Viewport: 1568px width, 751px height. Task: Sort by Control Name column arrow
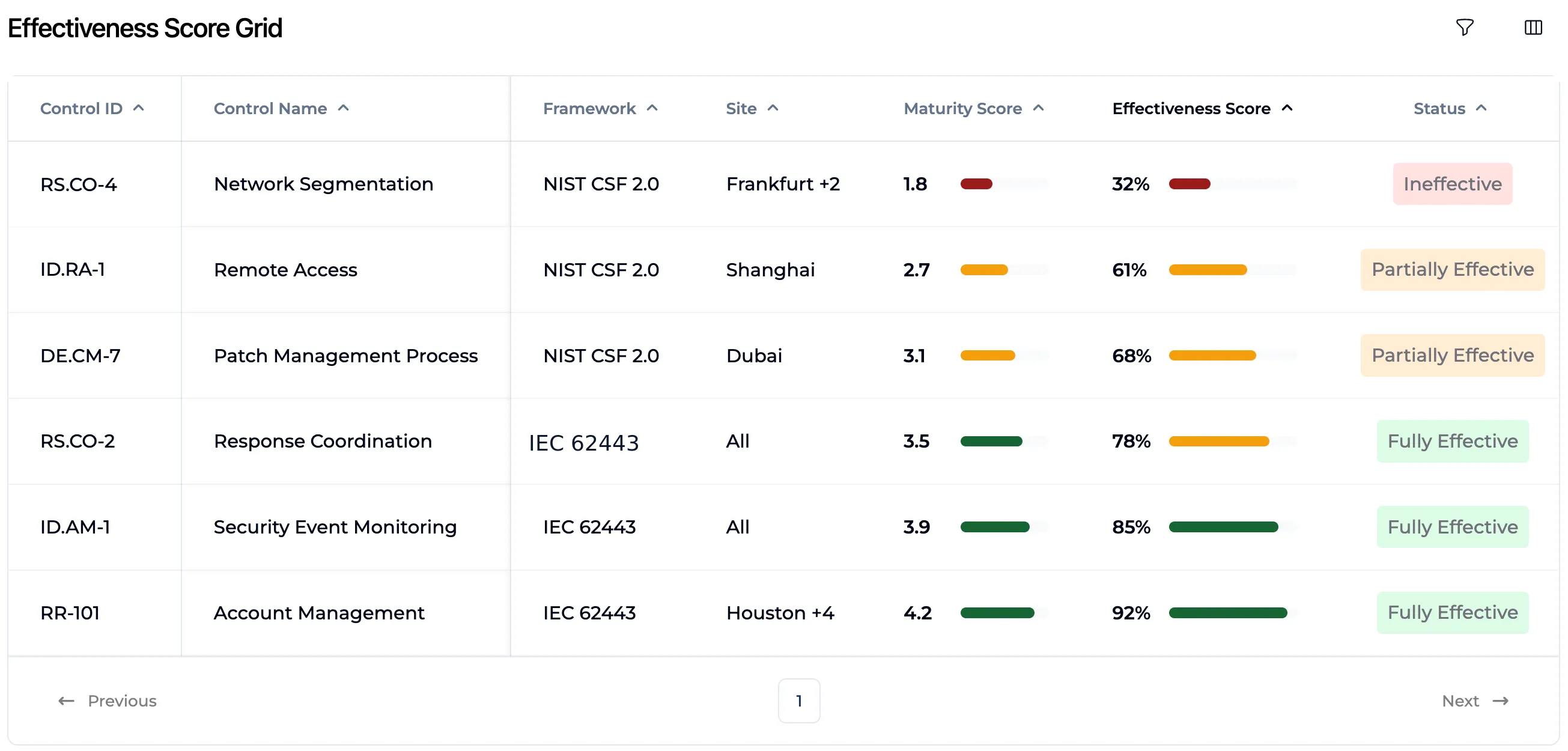point(343,108)
